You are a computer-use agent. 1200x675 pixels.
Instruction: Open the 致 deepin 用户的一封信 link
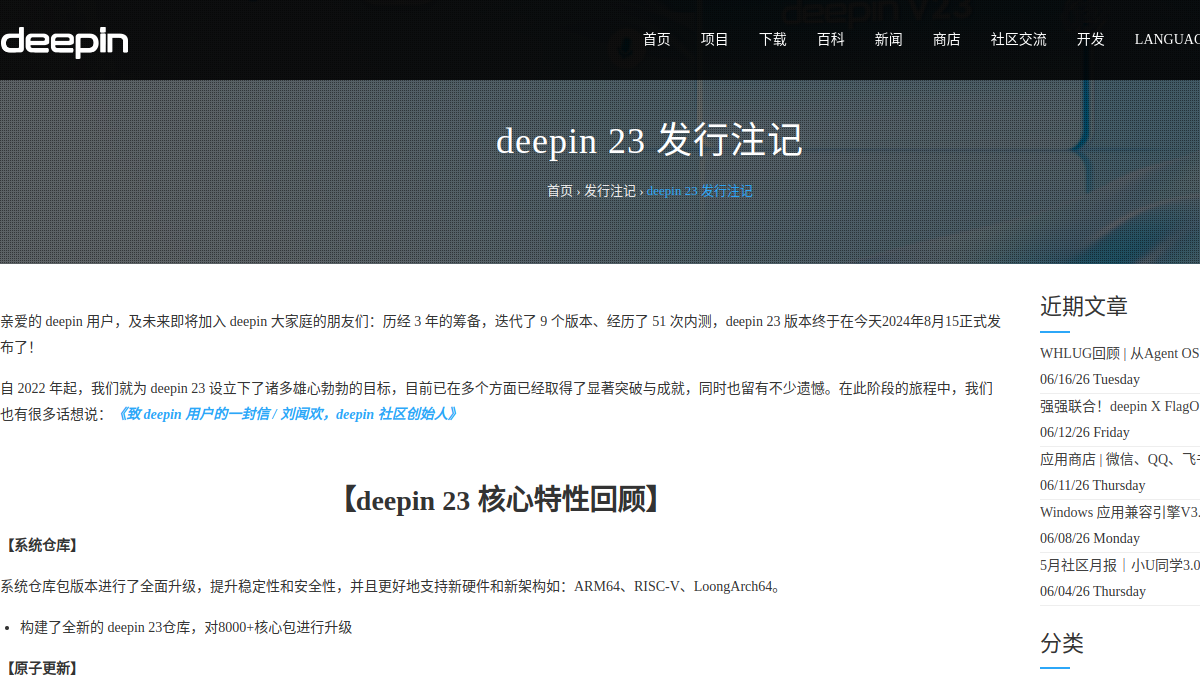point(286,414)
